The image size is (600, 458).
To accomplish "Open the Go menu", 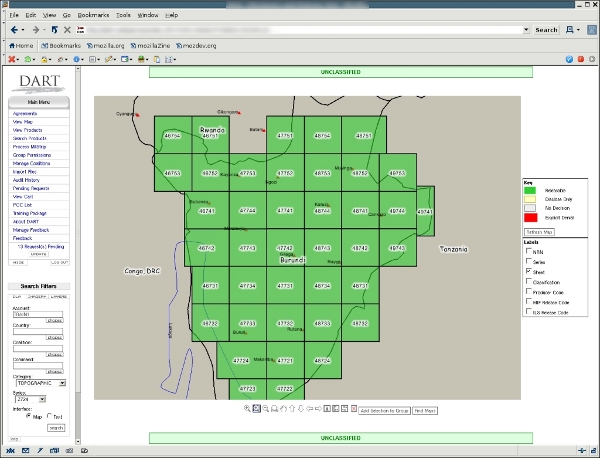I will 67,15.
